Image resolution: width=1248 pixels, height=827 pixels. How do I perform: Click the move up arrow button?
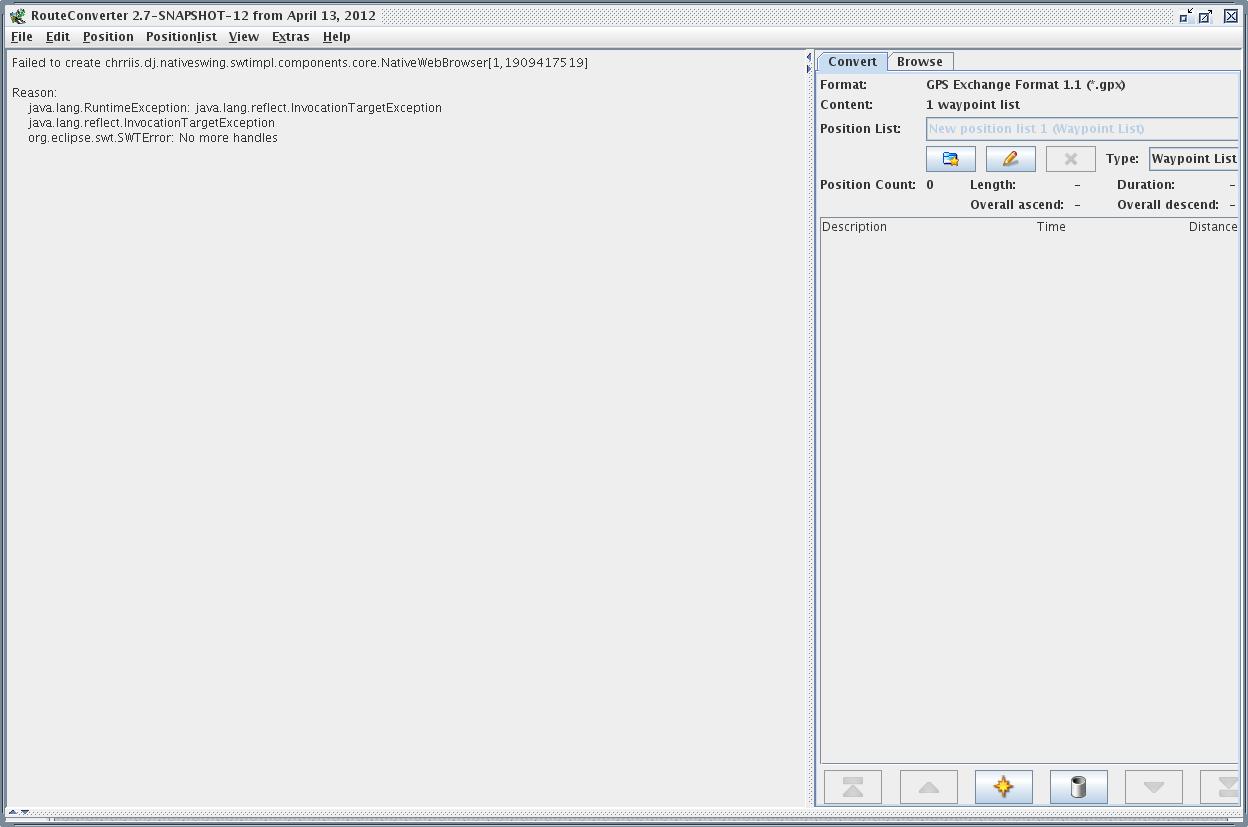(928, 787)
